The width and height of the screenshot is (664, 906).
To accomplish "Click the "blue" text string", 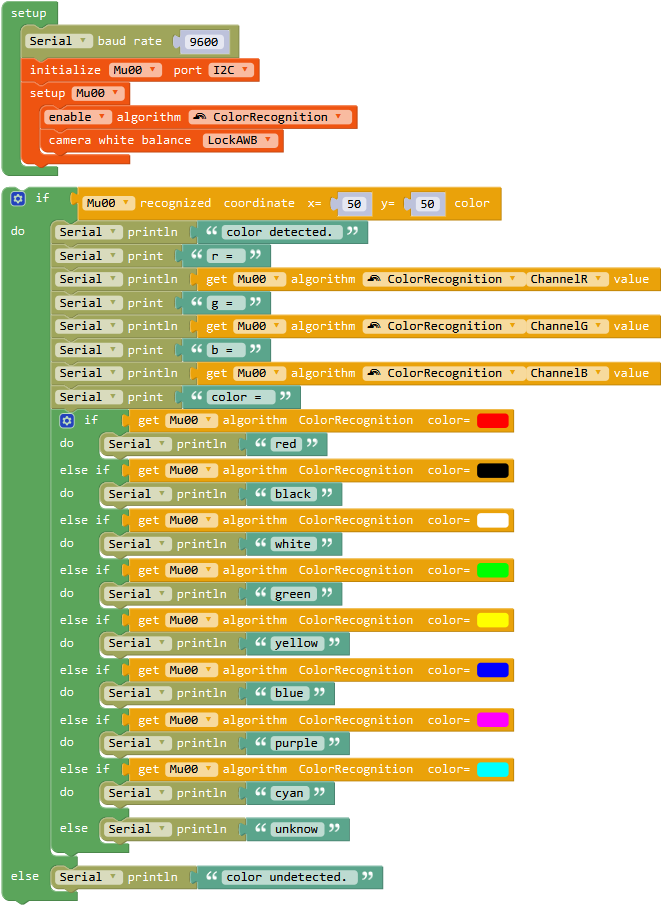I will [x=290, y=693].
